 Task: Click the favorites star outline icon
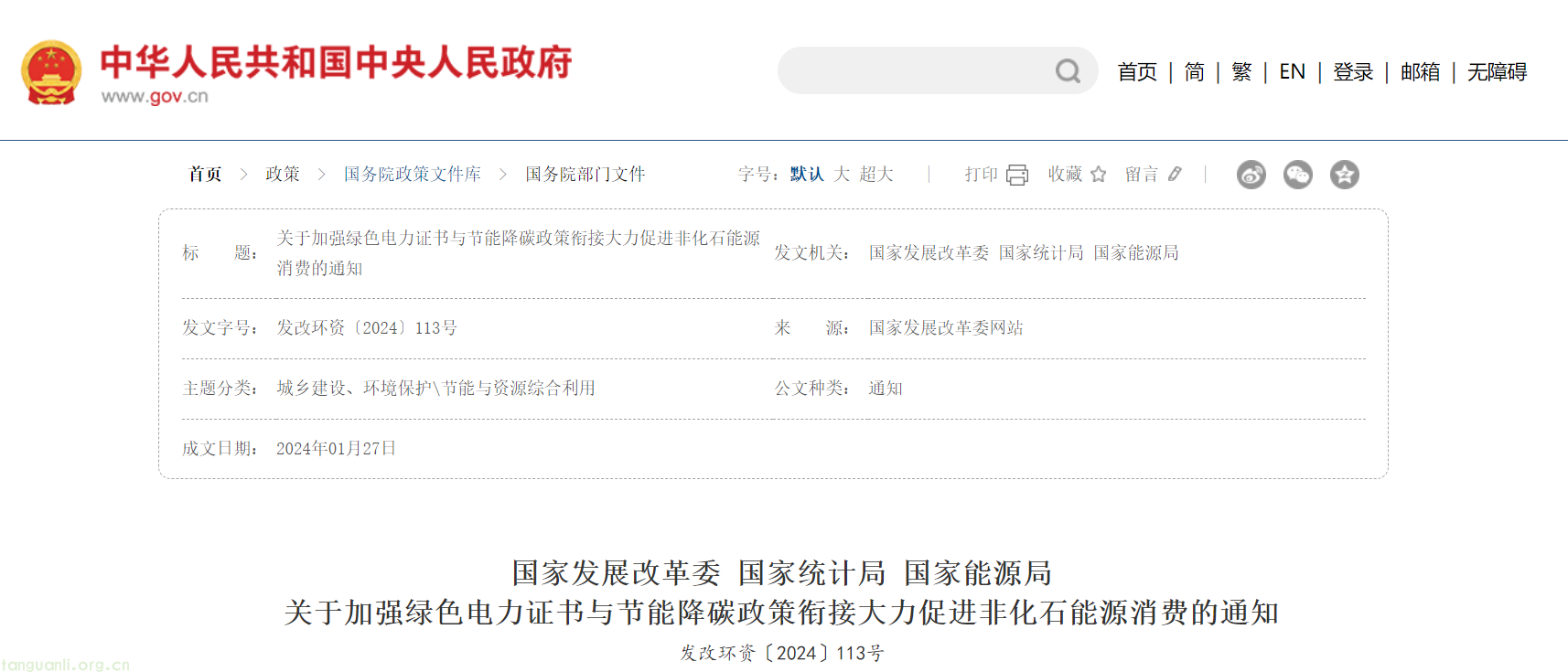[x=1099, y=174]
